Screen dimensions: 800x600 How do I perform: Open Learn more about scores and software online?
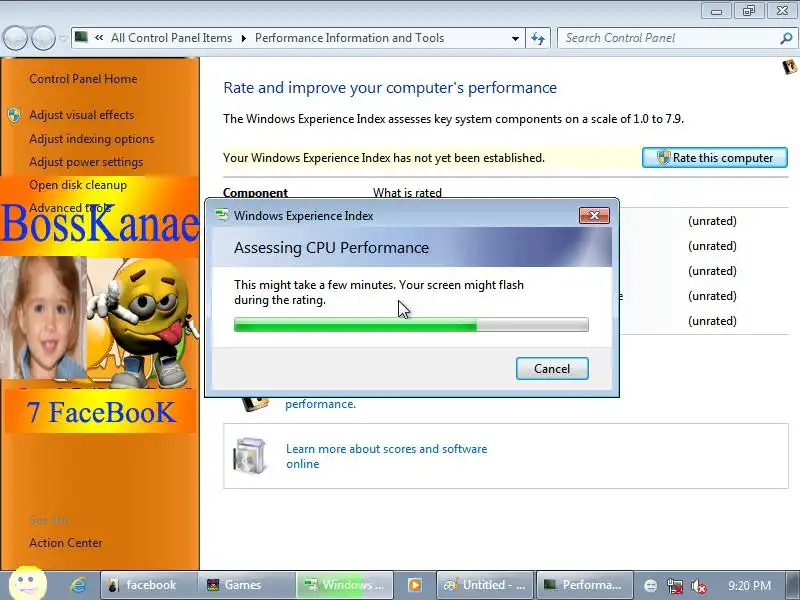(386, 456)
